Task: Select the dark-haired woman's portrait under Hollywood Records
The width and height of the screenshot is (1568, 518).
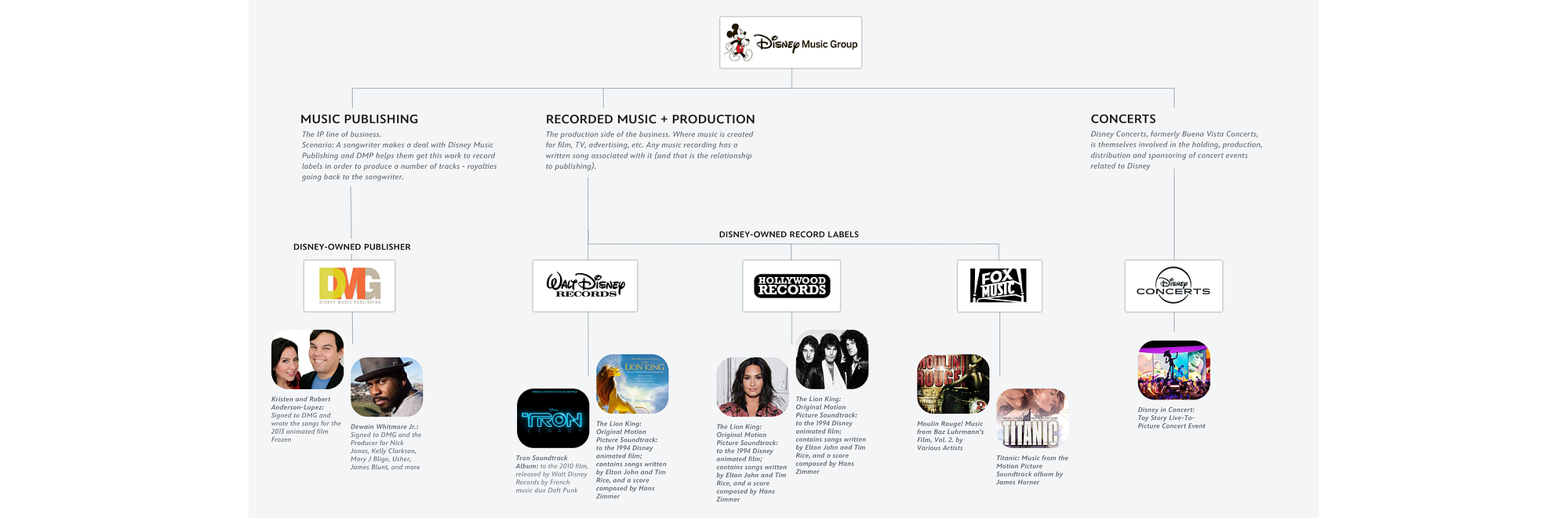Action: click(752, 387)
